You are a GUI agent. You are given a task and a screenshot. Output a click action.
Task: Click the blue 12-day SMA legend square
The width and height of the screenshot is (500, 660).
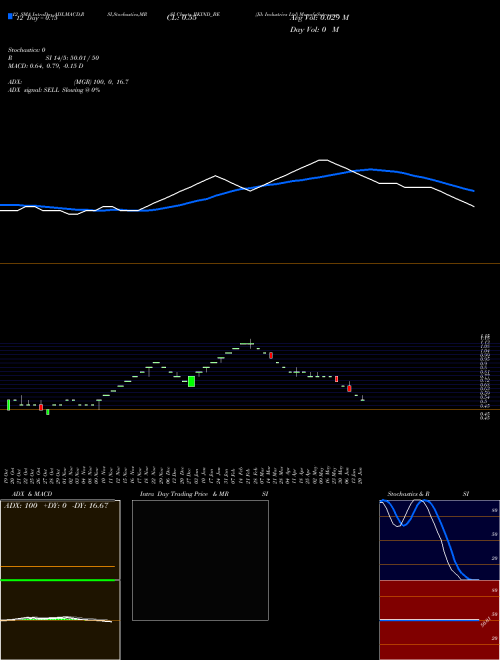tap(10, 16)
